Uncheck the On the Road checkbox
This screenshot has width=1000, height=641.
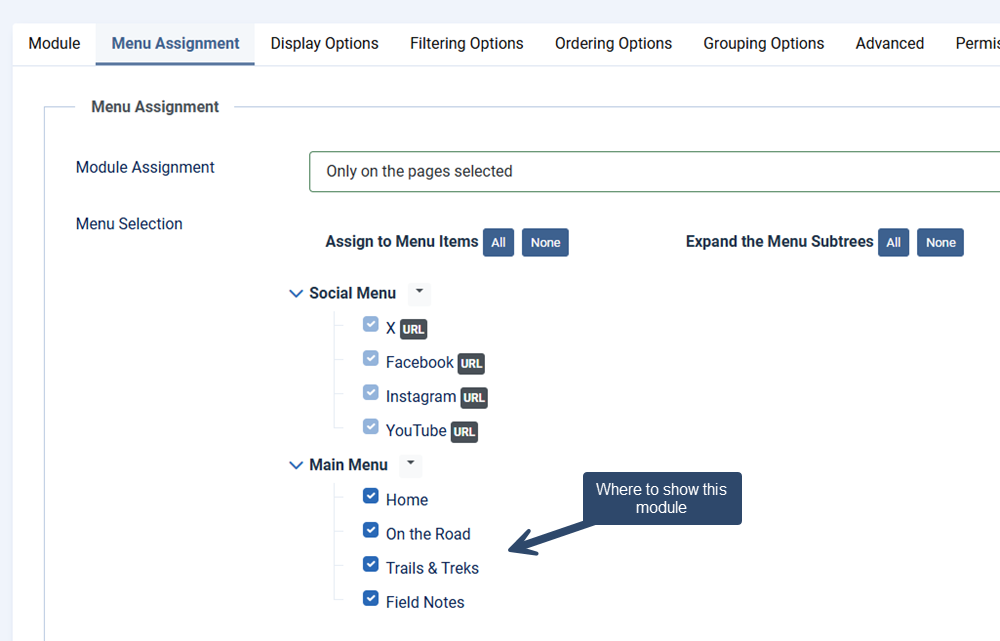pyautogui.click(x=371, y=530)
